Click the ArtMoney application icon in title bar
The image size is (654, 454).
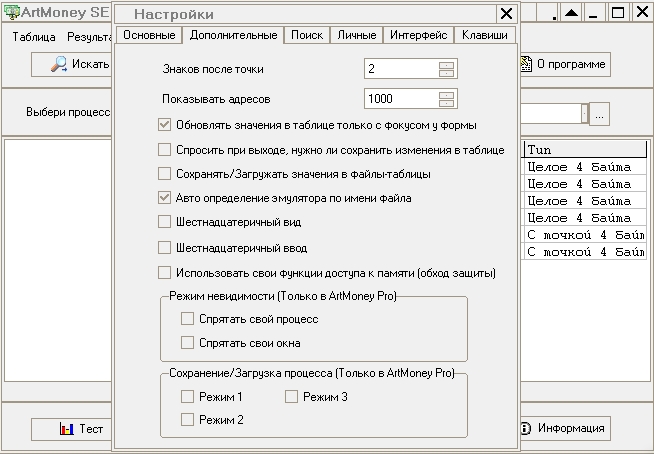[11, 12]
